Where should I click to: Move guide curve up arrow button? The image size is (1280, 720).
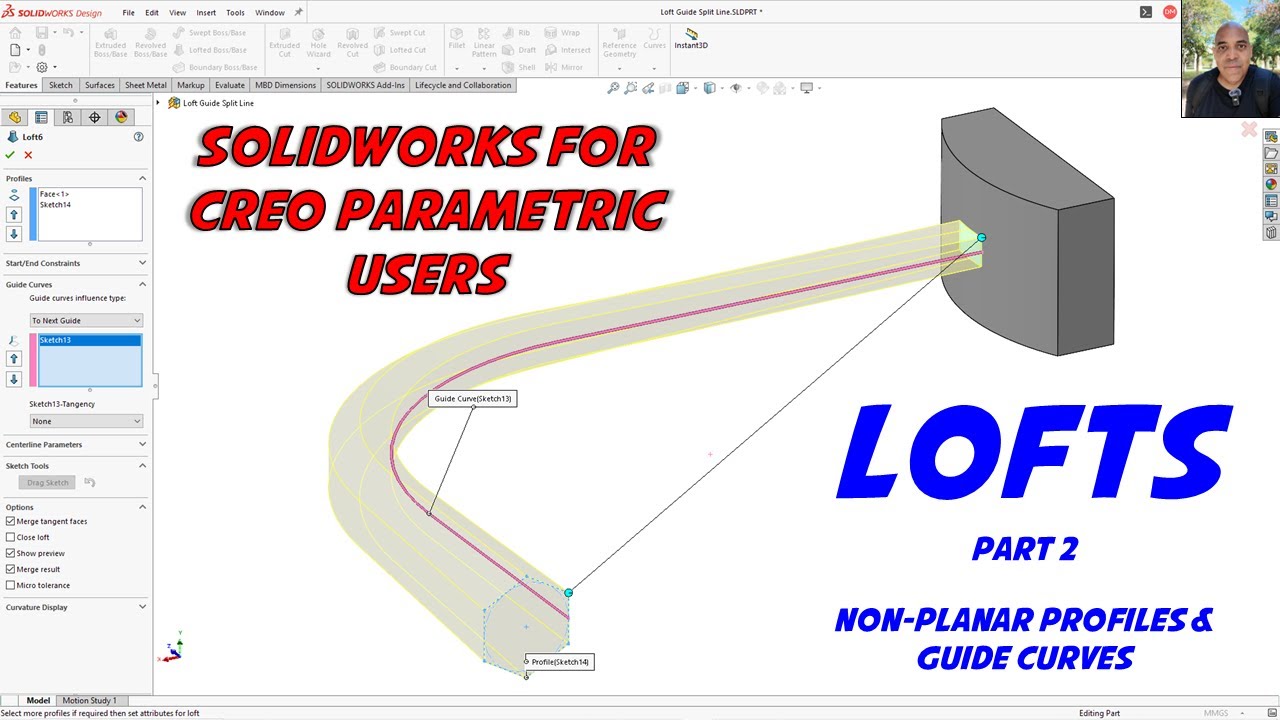click(x=14, y=359)
